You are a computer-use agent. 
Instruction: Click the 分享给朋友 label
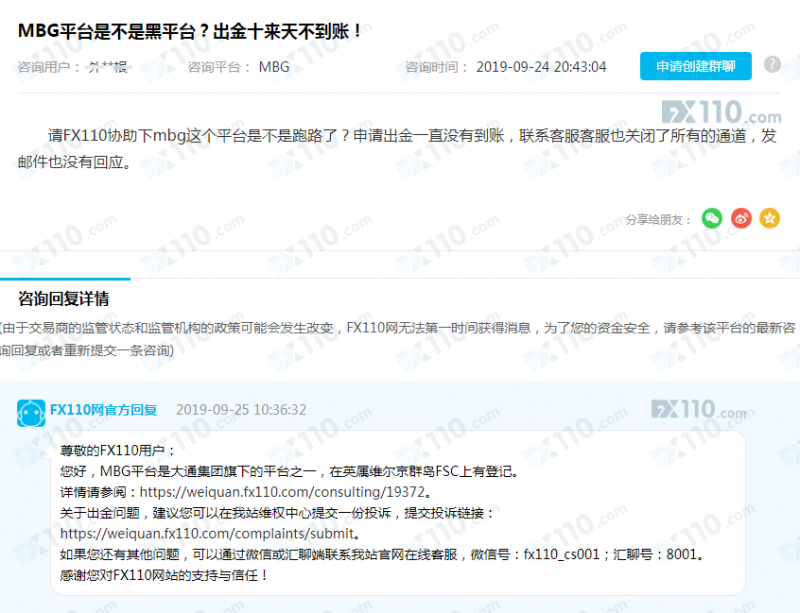click(657, 219)
